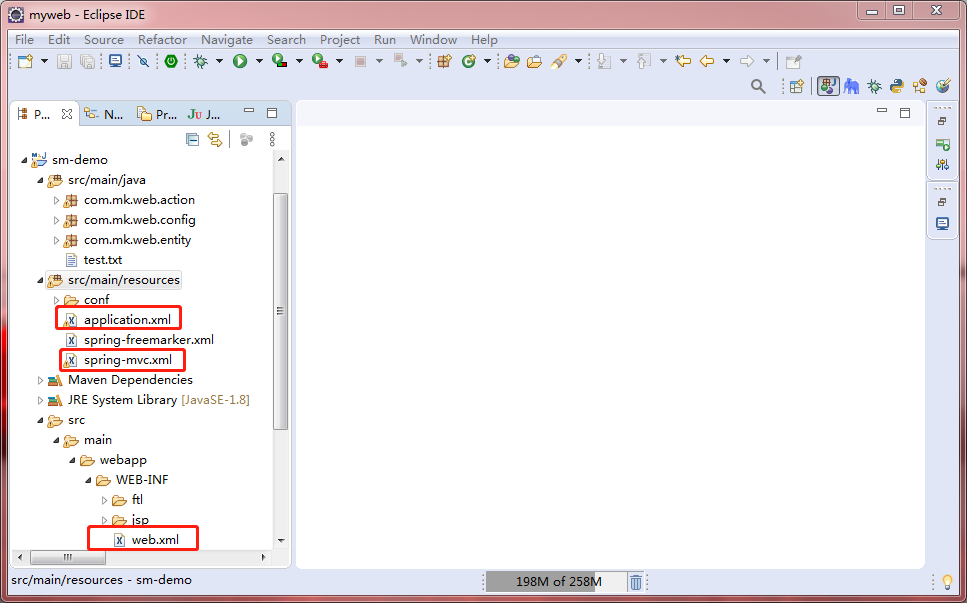Close the Package Explorer tab

tap(67, 114)
